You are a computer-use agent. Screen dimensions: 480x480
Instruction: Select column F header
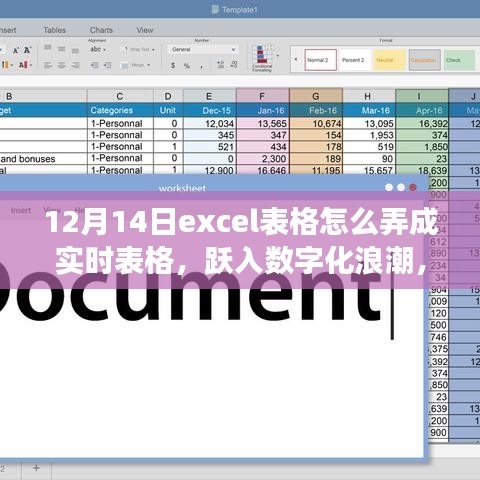click(x=262, y=96)
